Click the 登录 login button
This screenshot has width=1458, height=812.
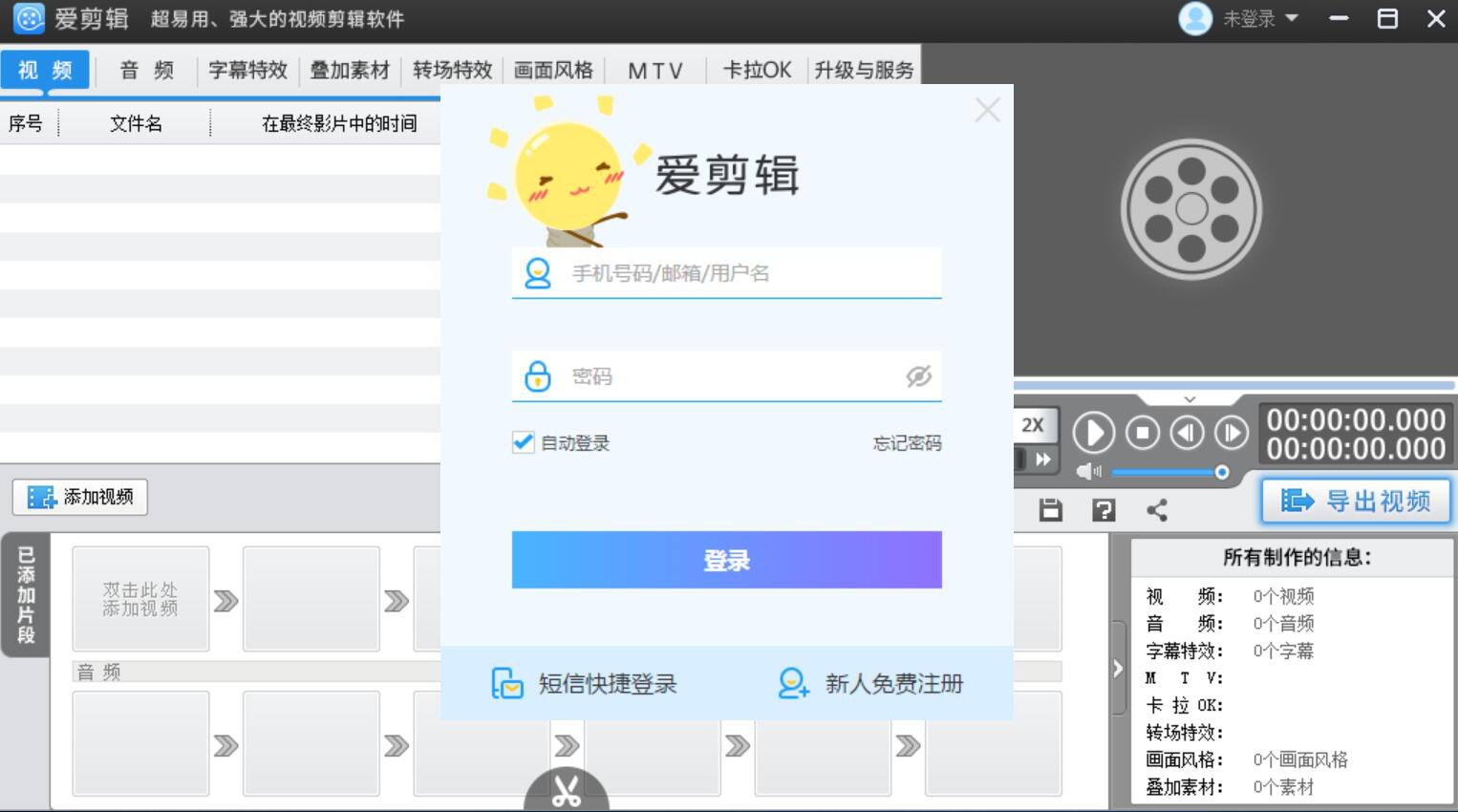[x=726, y=560]
